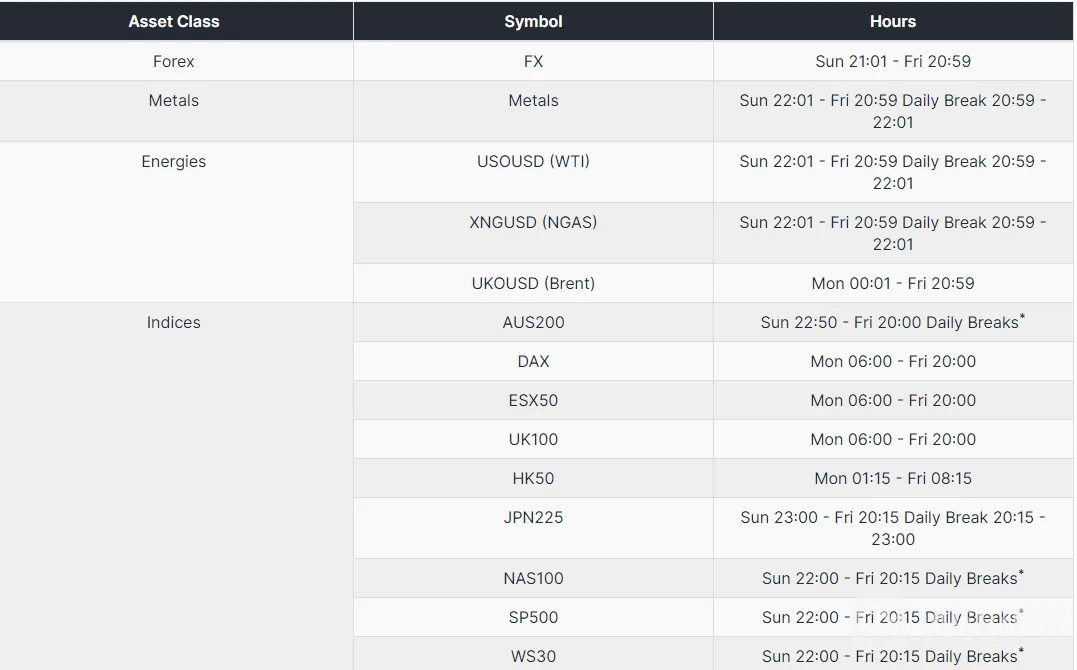Click the DAX symbol cell
1077x670 pixels.
533,361
